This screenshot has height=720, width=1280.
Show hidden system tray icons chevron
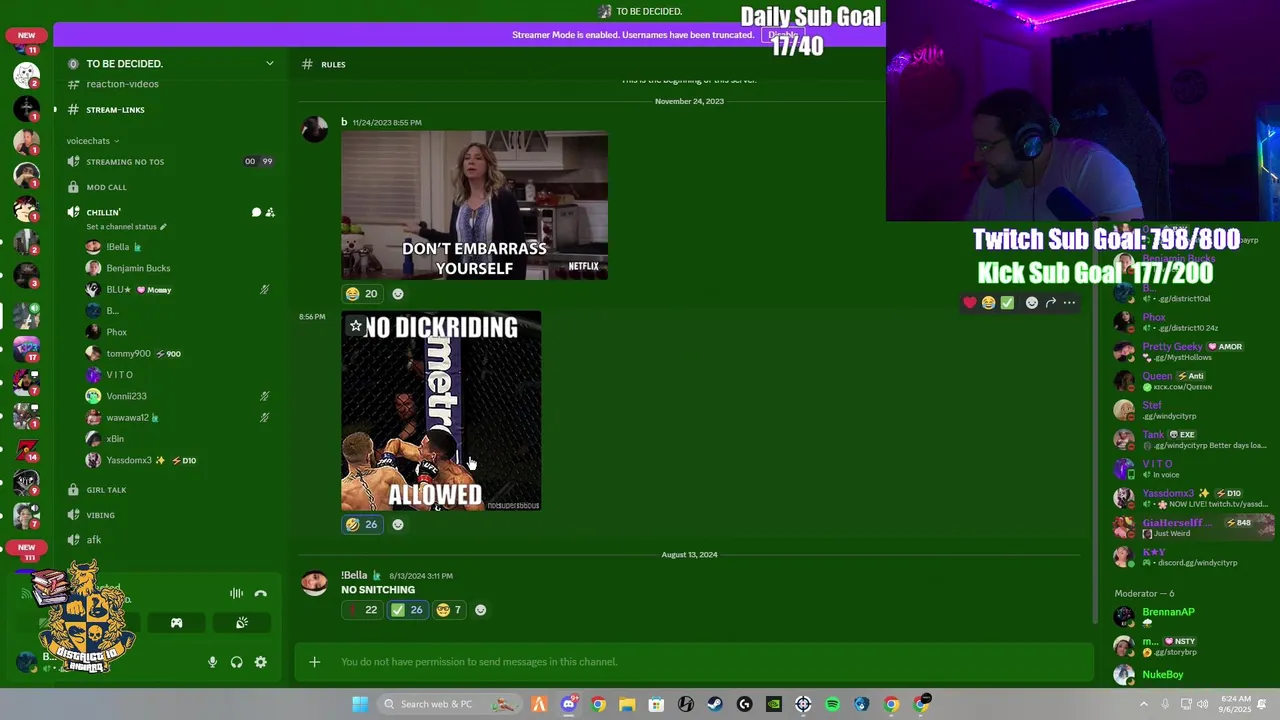tap(1144, 704)
